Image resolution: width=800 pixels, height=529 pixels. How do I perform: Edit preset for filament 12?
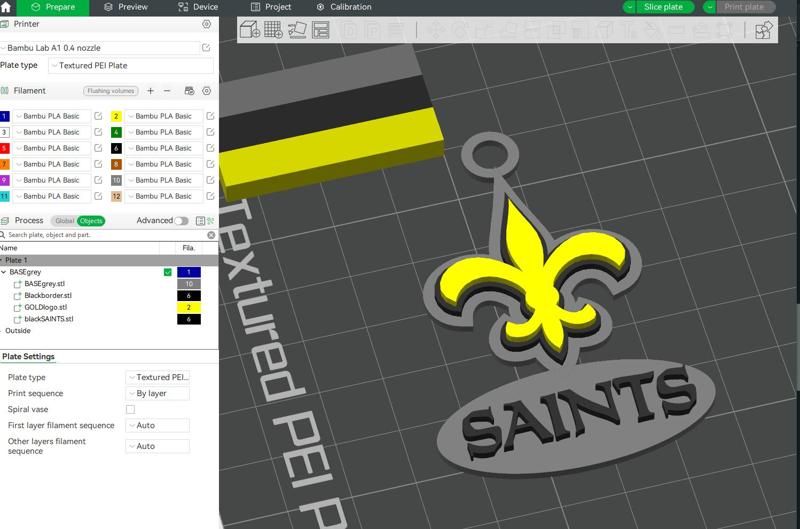210,196
